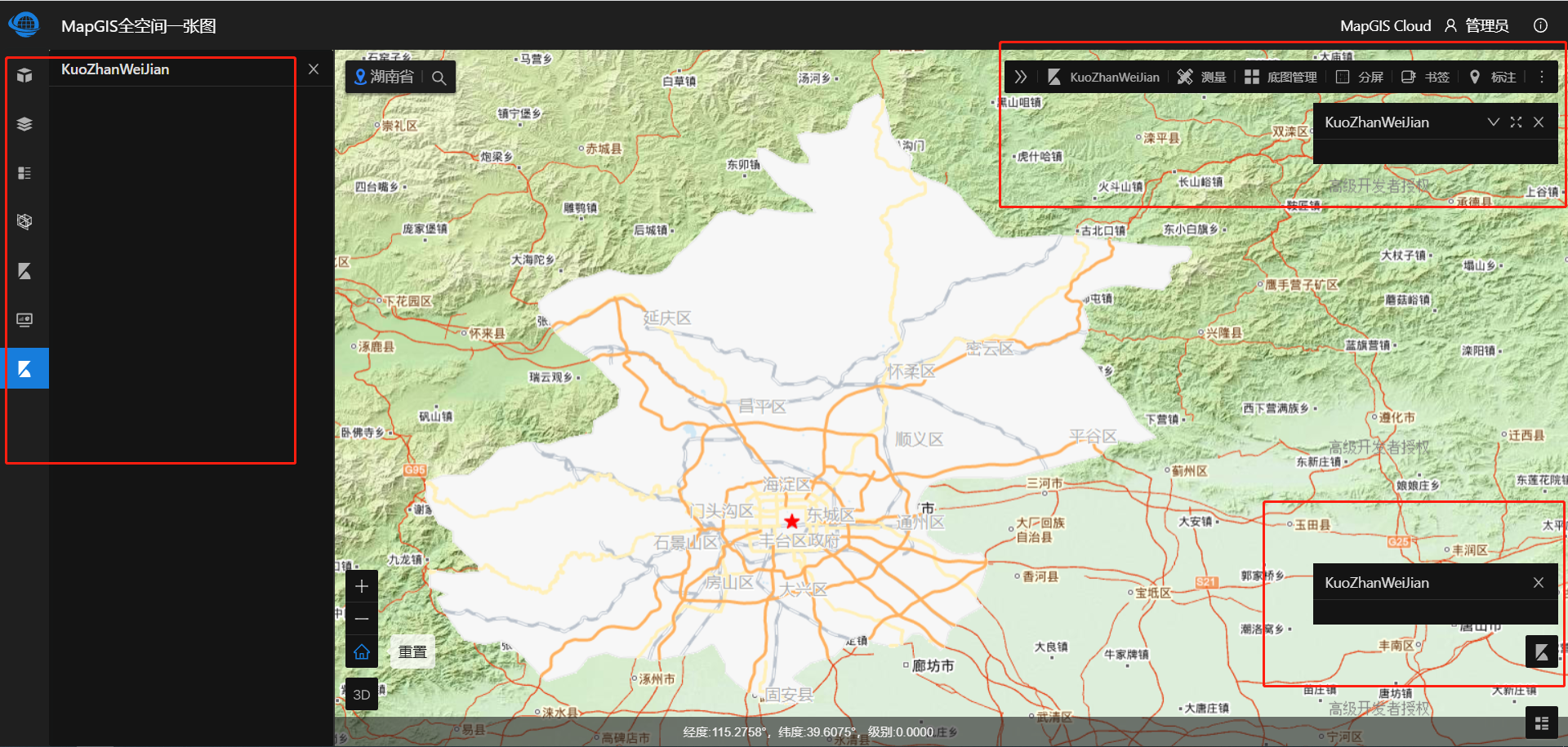Click the 标注 annotation tool

(x=1491, y=76)
